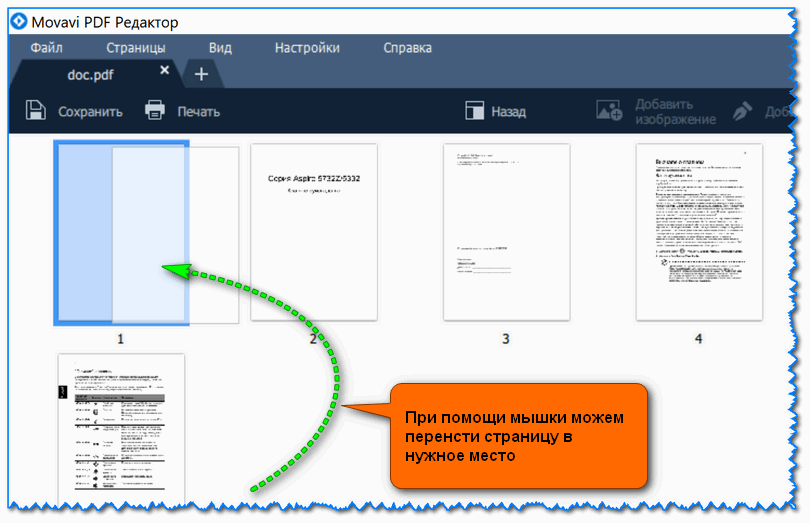Image resolution: width=810 pixels, height=523 pixels.
Task: Select the page 3 thumbnail
Action: coord(505,232)
